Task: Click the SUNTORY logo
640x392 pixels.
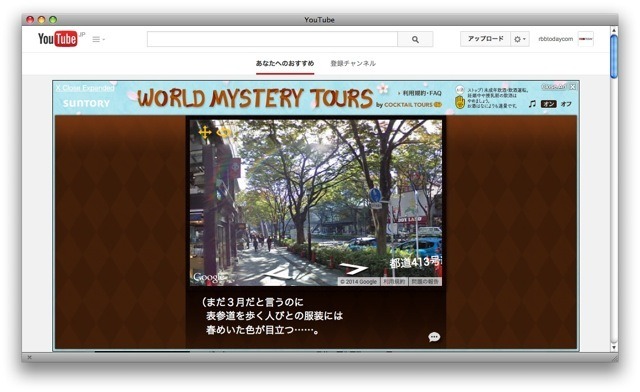Action: pos(86,103)
